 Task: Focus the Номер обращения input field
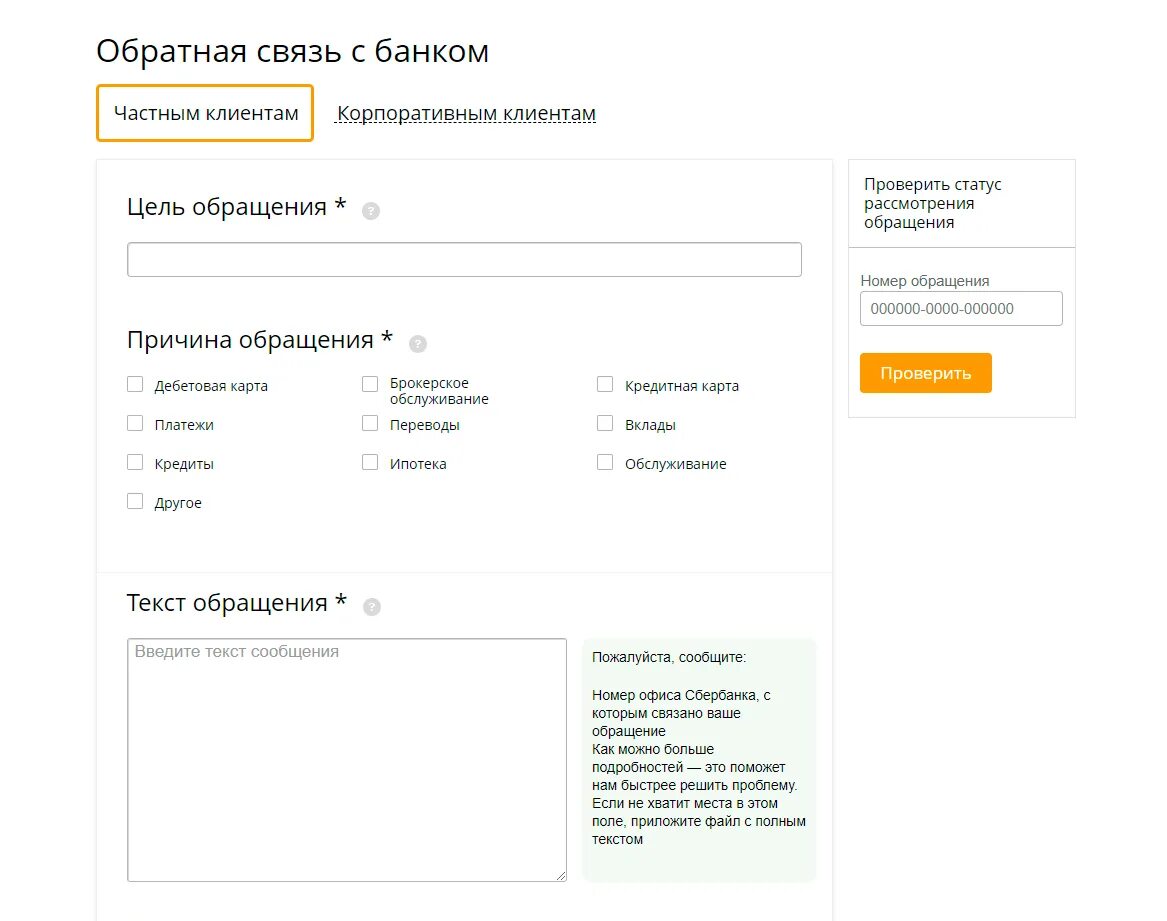point(961,308)
